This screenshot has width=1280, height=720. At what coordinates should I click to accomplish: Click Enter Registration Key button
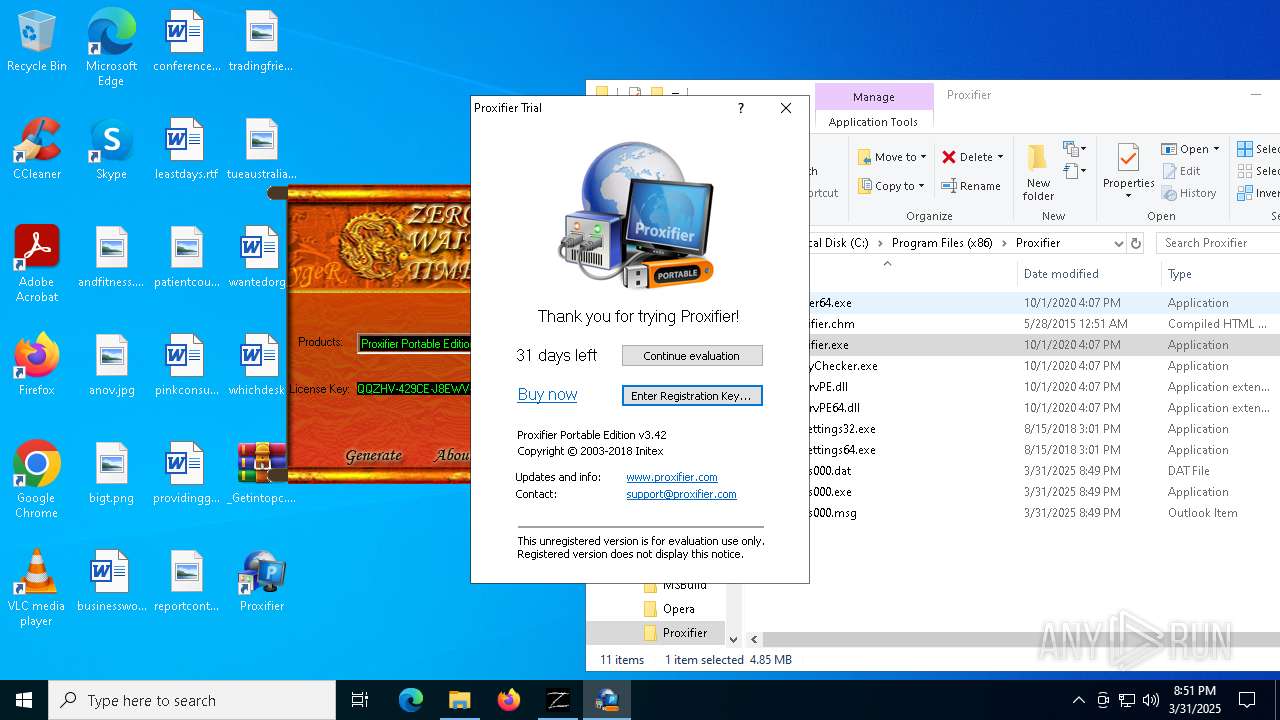pyautogui.click(x=692, y=396)
